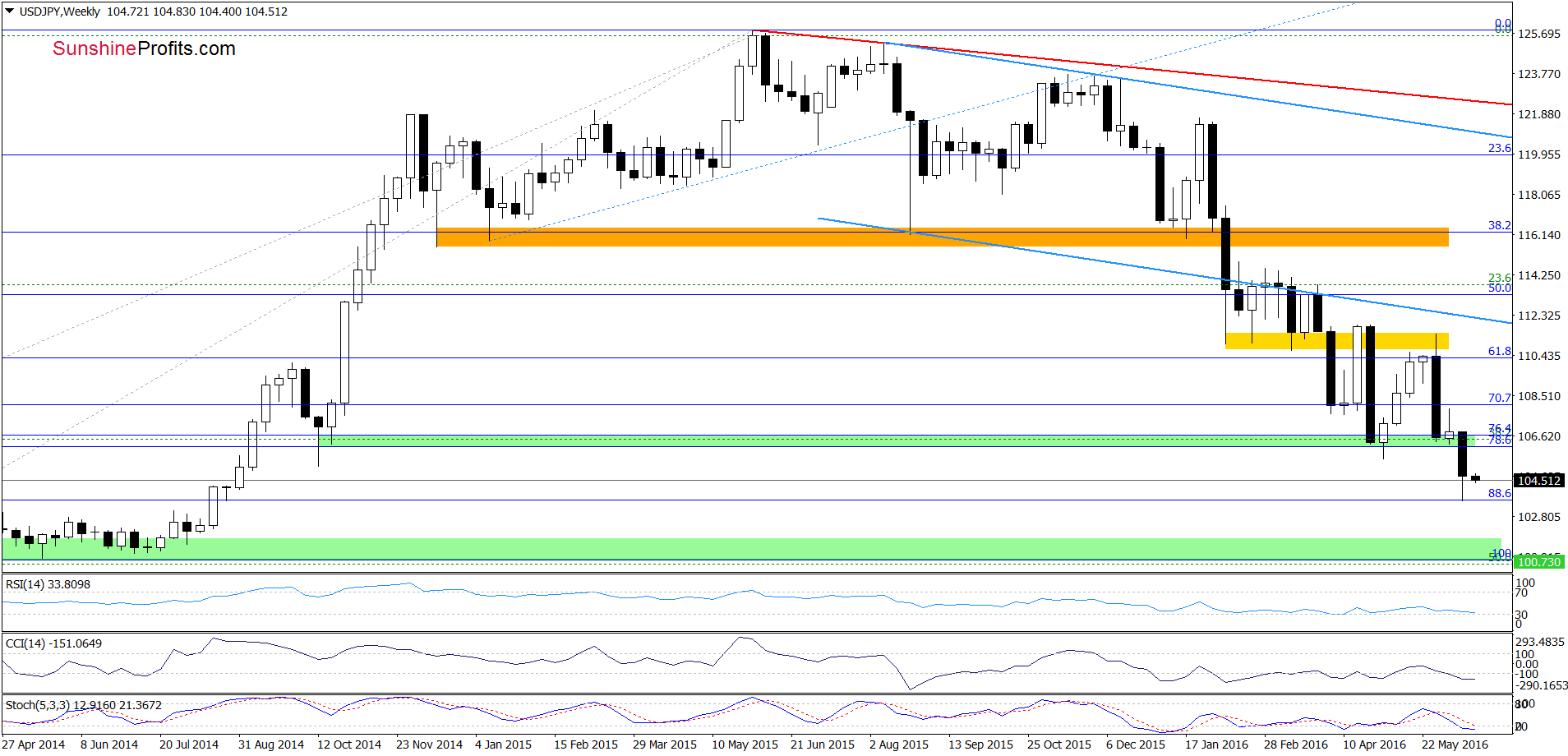Select the RSI(14) 33.8098 indicator label
1568x756 pixels.
coord(48,584)
